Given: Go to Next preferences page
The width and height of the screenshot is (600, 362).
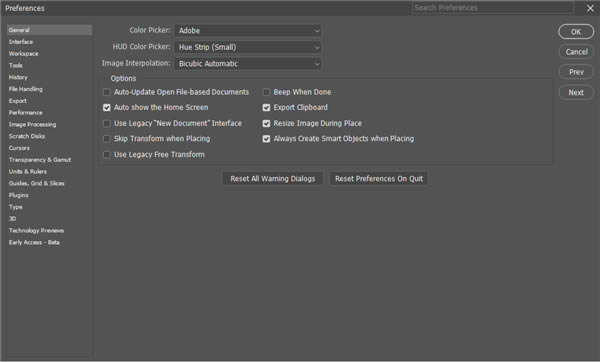Looking at the screenshot, I should click(576, 93).
